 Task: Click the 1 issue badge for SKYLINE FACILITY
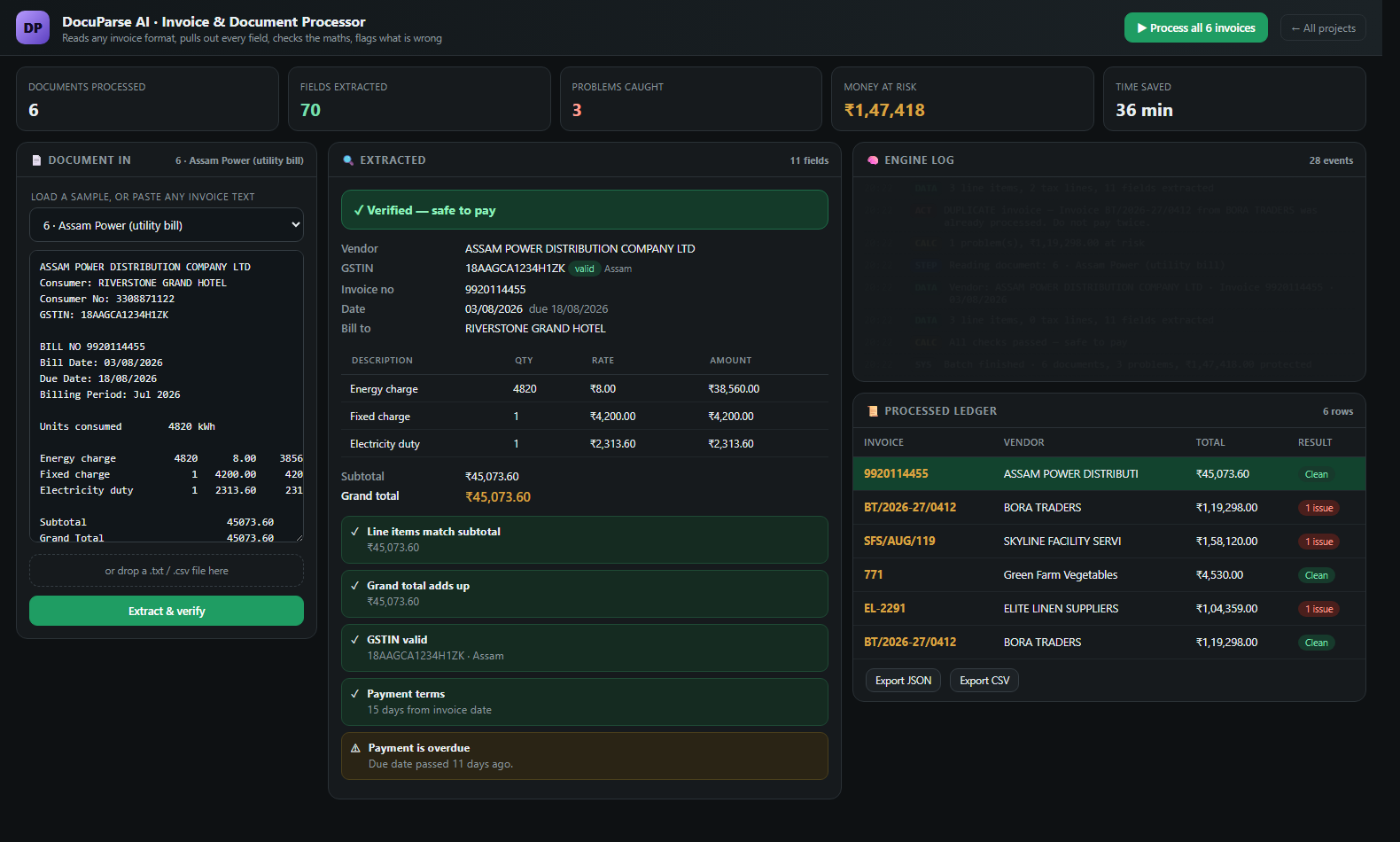[1318, 542]
